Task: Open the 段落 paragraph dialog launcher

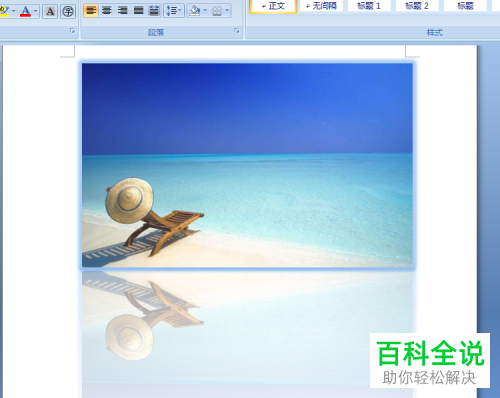Action: pos(237,31)
